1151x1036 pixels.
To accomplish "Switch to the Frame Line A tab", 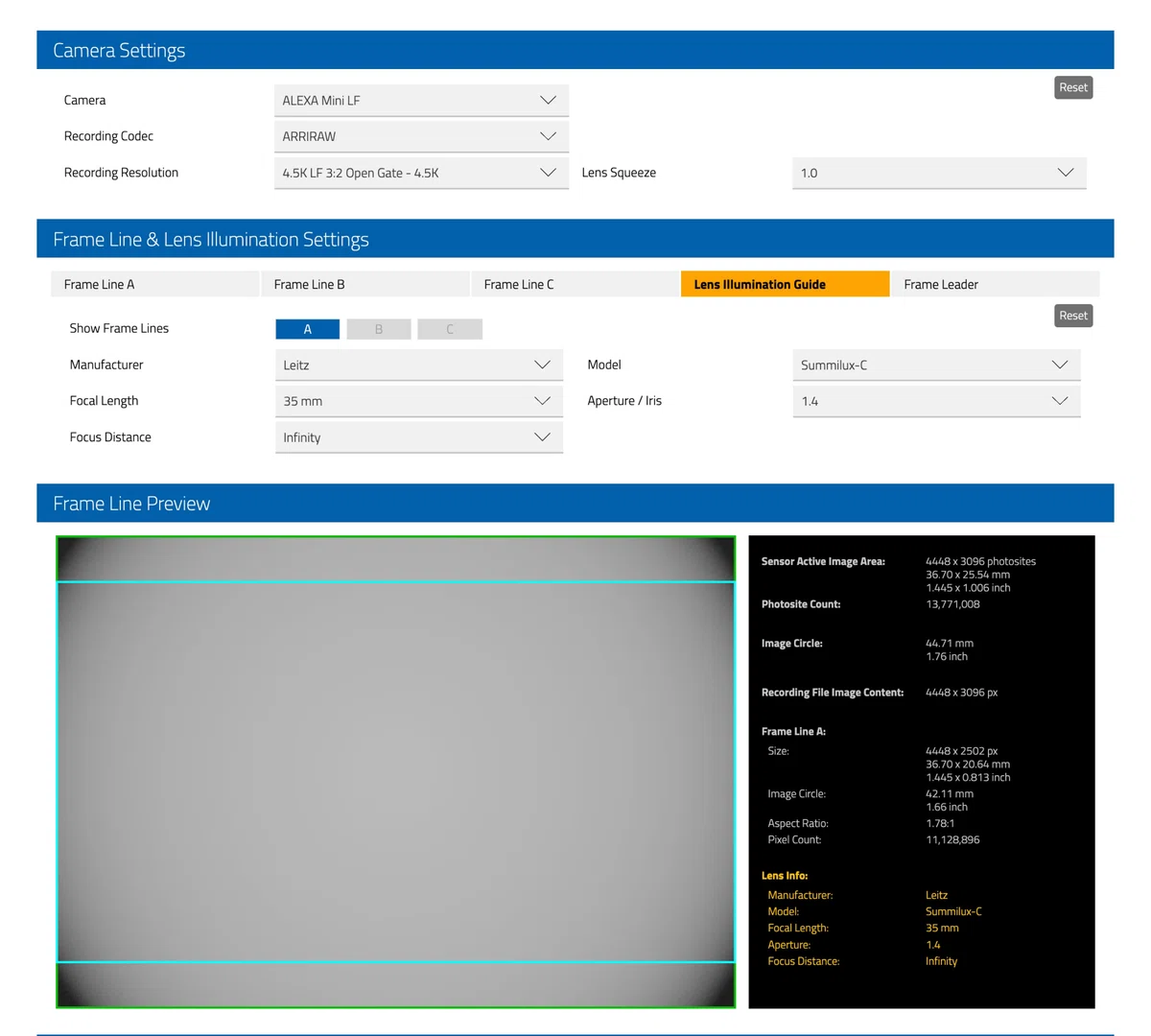I will (154, 284).
